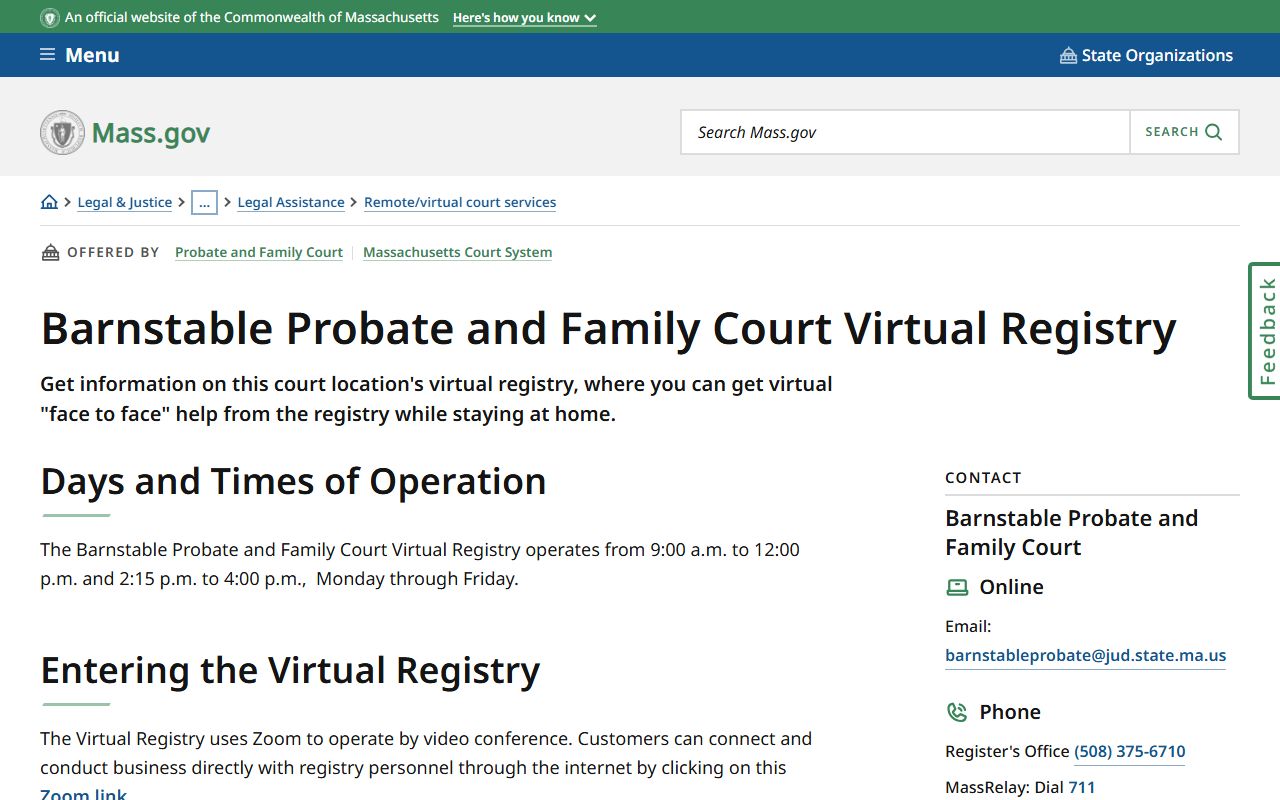The height and width of the screenshot is (800, 1280).
Task: Click the State Organizations building icon
Action: (x=1068, y=55)
